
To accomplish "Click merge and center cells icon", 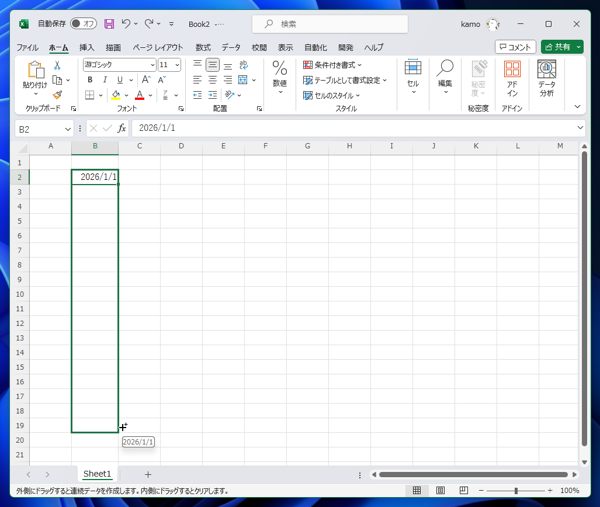I will click(243, 80).
